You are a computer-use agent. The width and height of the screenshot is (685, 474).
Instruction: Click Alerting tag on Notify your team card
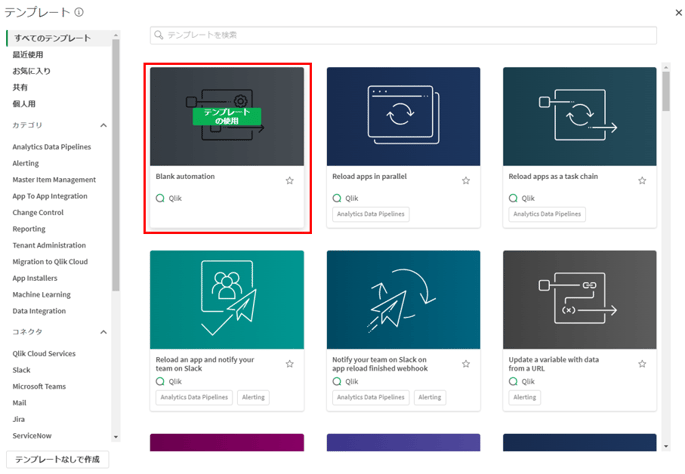[430, 397]
